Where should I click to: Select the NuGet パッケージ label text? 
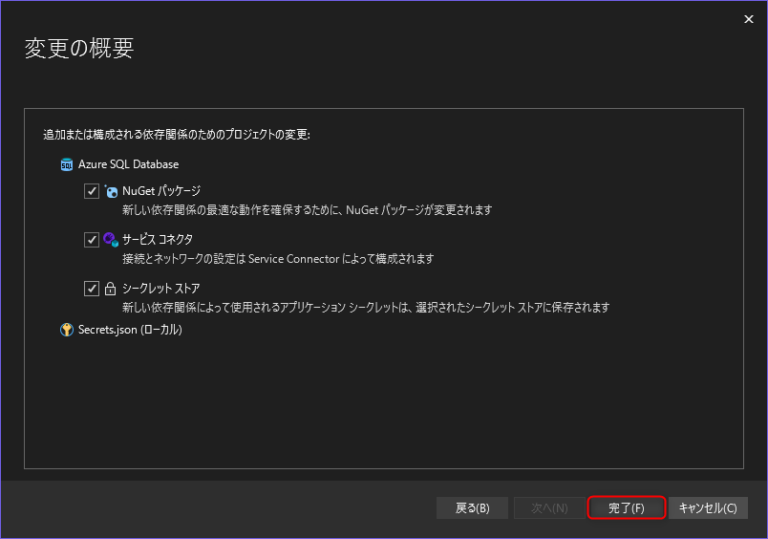pyautogui.click(x=161, y=191)
